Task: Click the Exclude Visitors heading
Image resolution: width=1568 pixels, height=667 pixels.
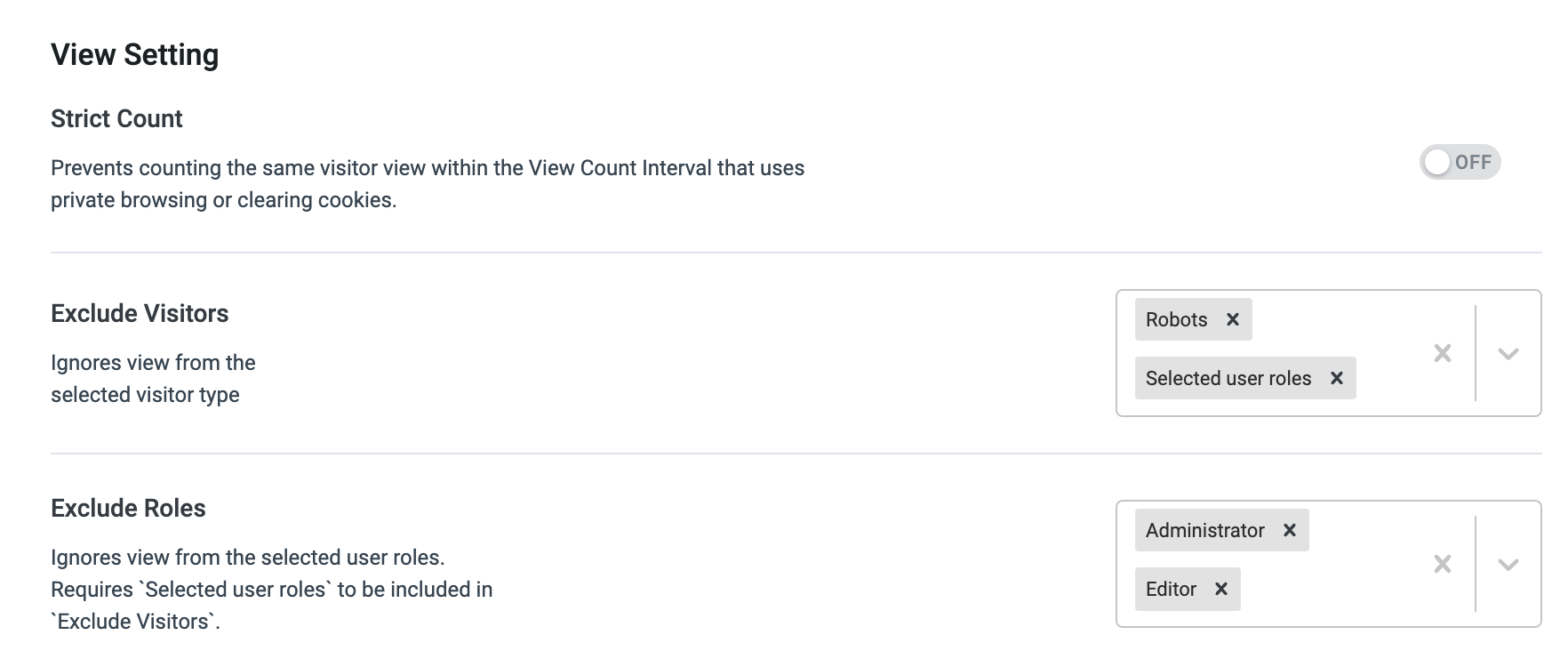Action: click(140, 313)
